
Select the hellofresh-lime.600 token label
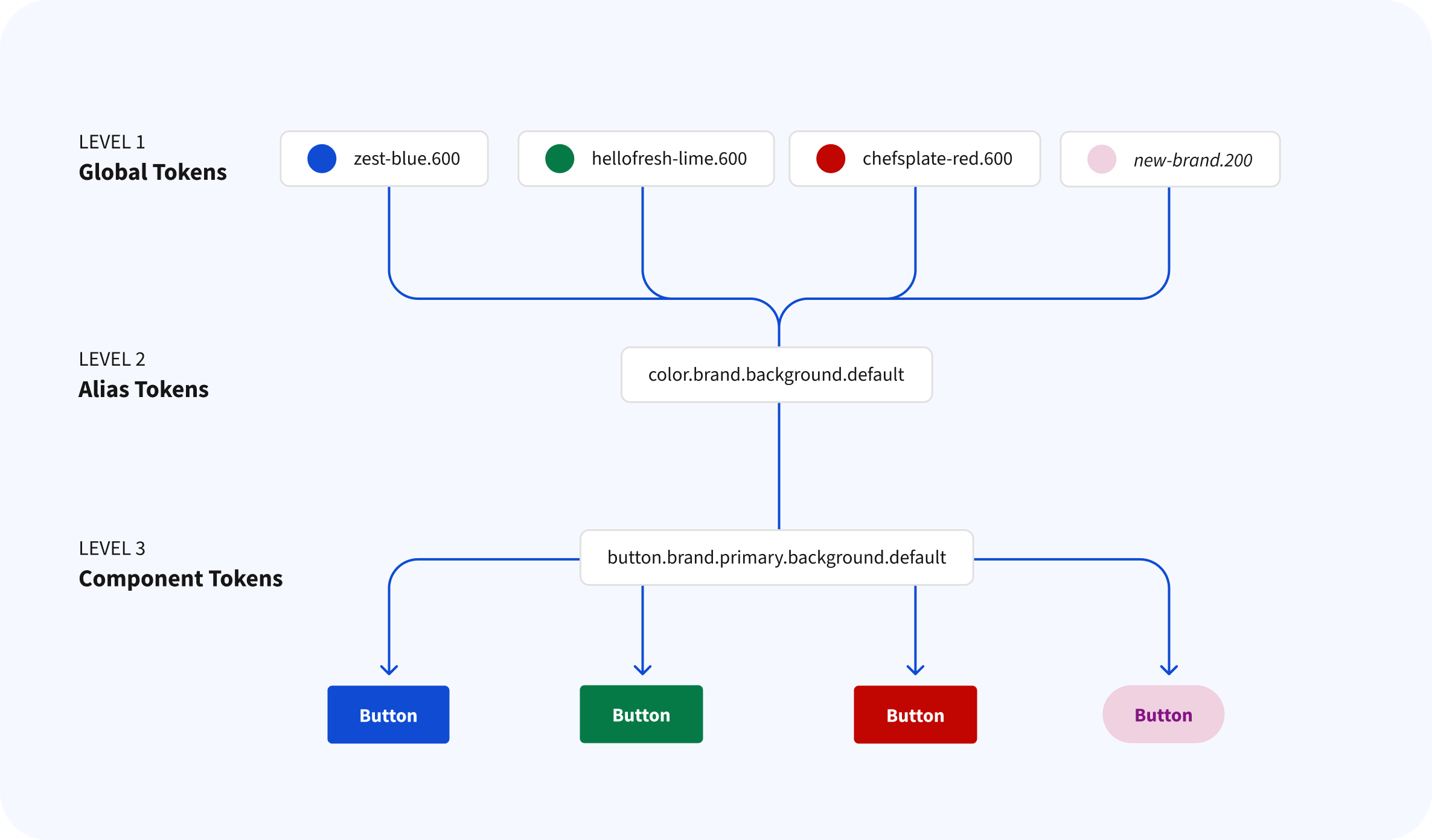[669, 159]
